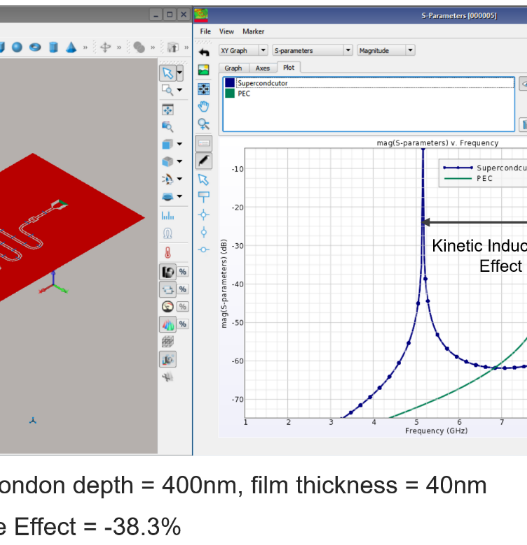Image resolution: width=527 pixels, height=545 pixels.
Task: Switch to the Graph tab
Action: [233, 68]
